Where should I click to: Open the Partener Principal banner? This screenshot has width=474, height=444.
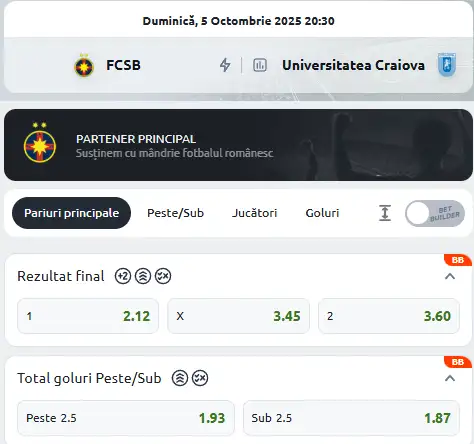238,145
